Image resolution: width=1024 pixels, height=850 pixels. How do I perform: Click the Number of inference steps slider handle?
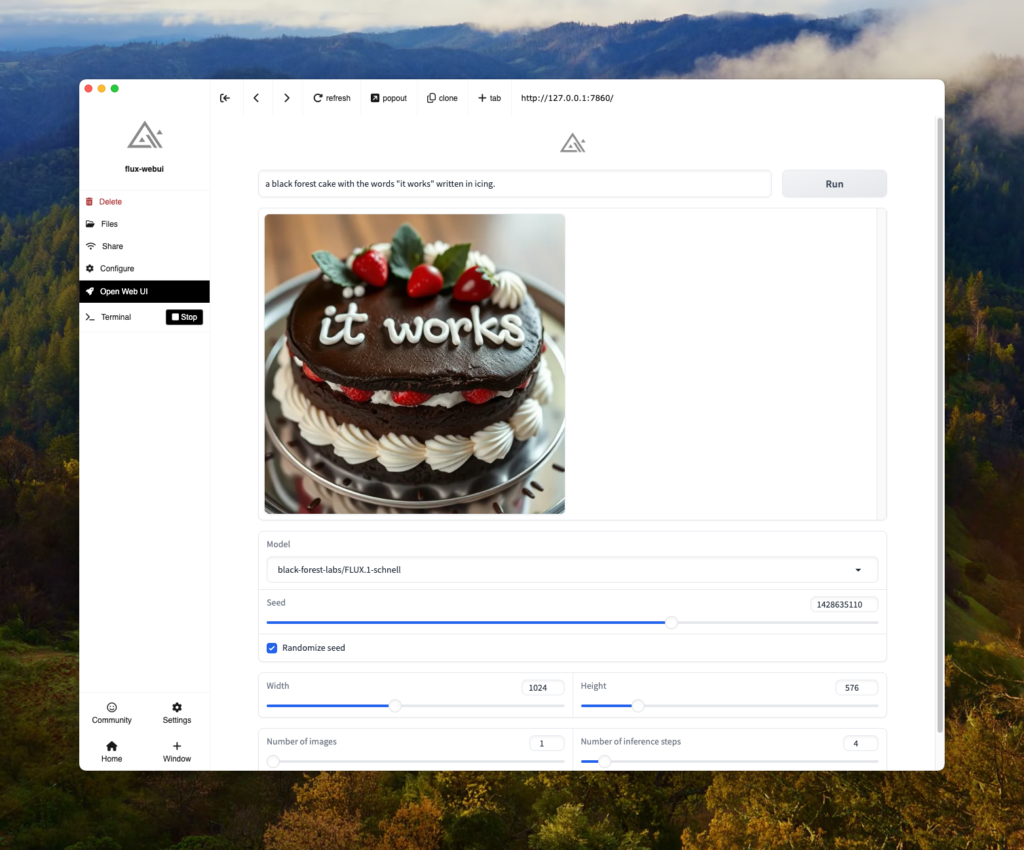coord(605,761)
